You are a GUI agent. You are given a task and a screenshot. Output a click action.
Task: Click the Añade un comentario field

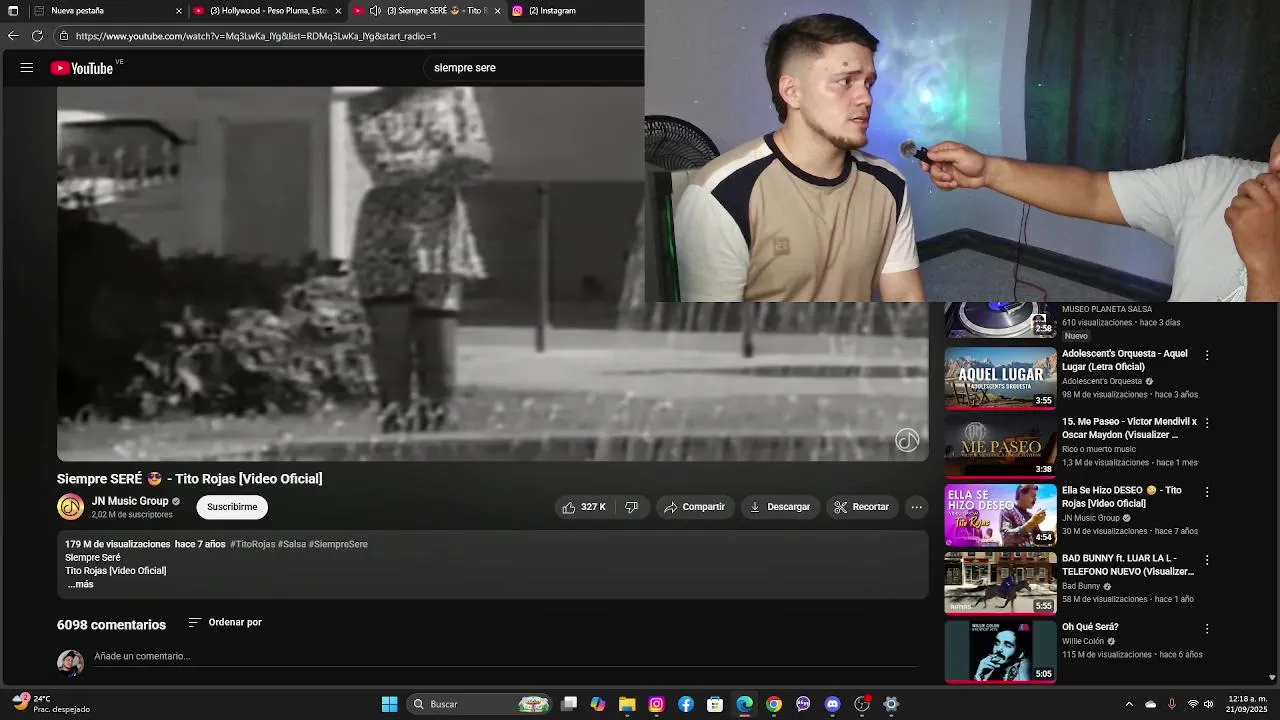point(505,656)
